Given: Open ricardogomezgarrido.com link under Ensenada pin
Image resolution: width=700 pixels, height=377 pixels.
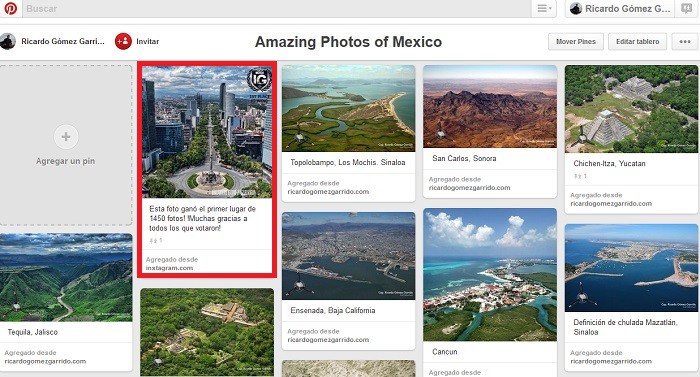Looking at the screenshot, I should pos(328,340).
